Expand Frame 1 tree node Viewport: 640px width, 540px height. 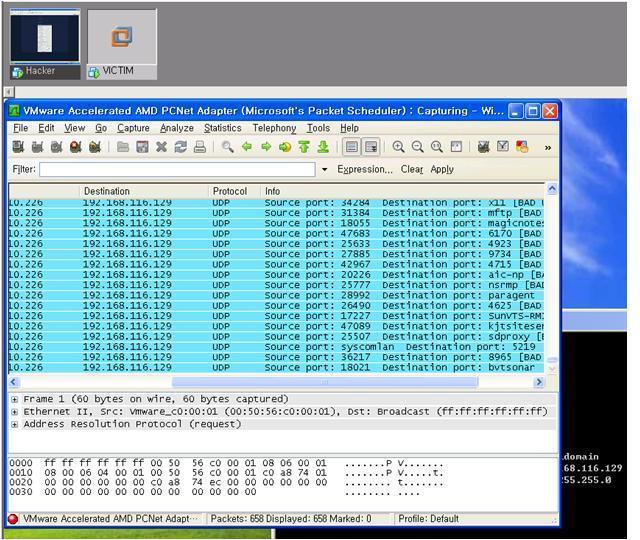coord(15,399)
